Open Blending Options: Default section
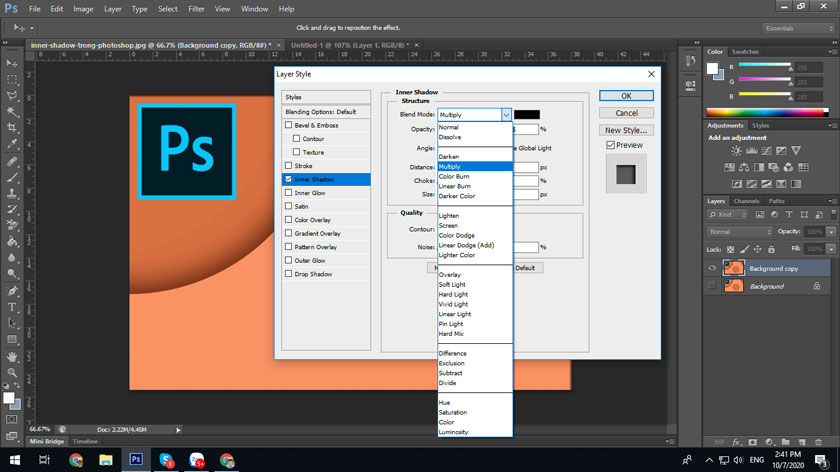This screenshot has height=472, width=840. 326,112
